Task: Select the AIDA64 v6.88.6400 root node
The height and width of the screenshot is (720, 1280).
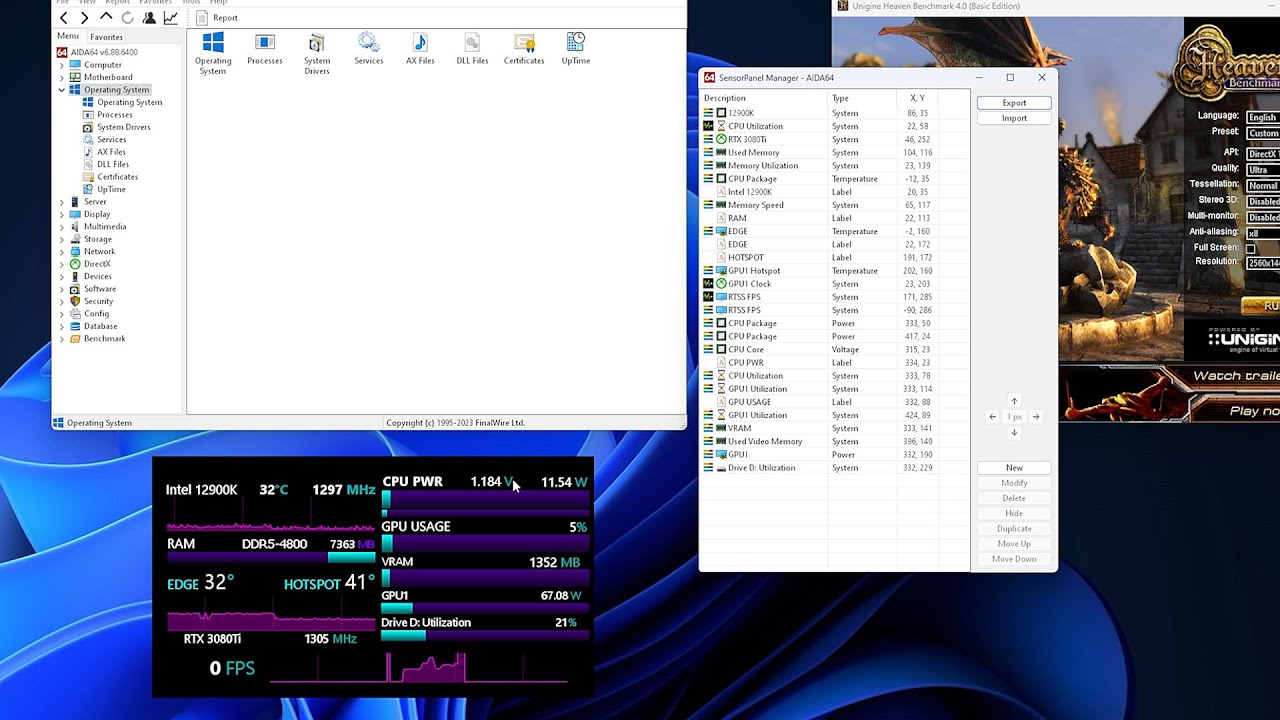Action: coord(97,52)
